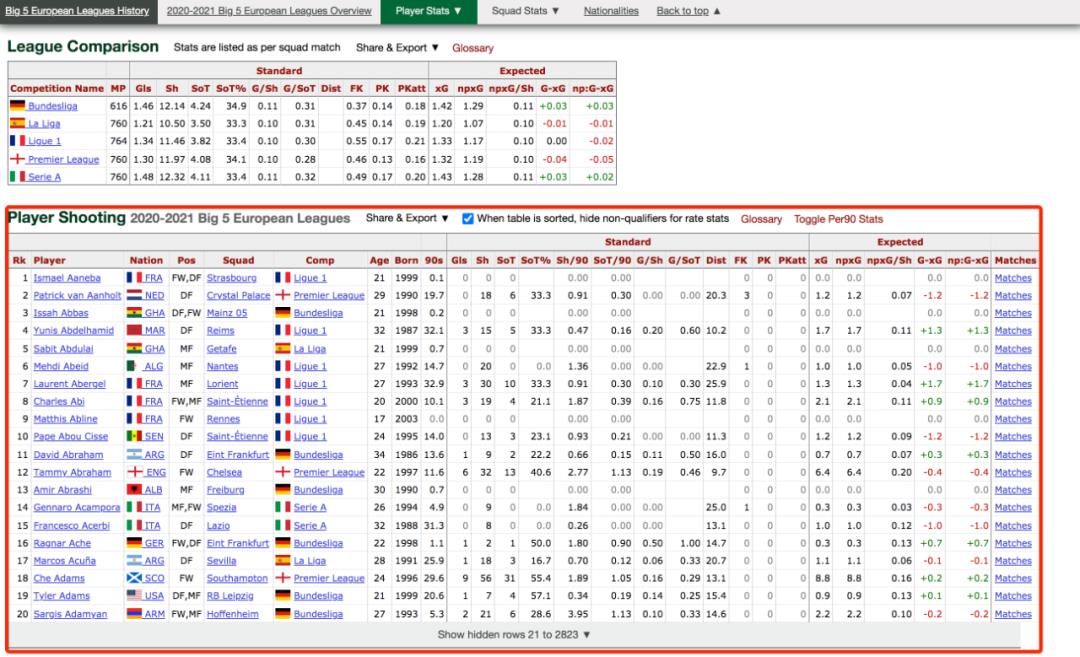Image resolution: width=1080 pixels, height=657 pixels.
Task: Click the England flag beside Premier League in League Comparison
Action: 17,158
